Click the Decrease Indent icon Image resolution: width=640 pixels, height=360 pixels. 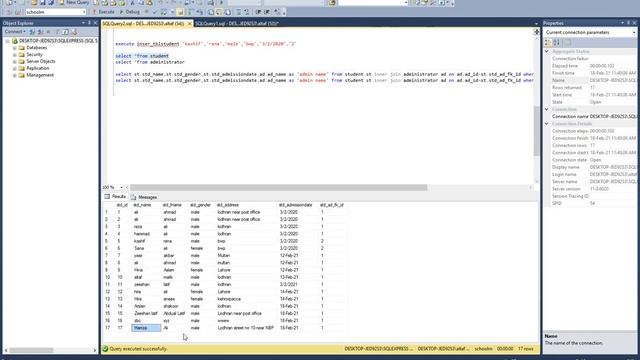point(258,12)
